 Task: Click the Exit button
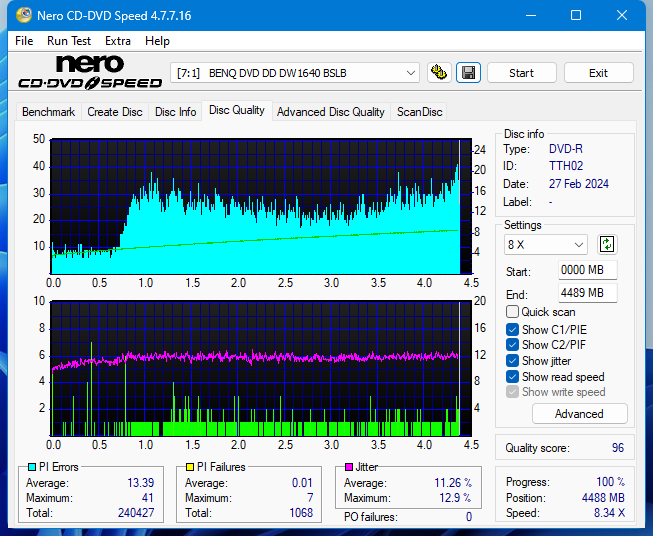coord(598,73)
